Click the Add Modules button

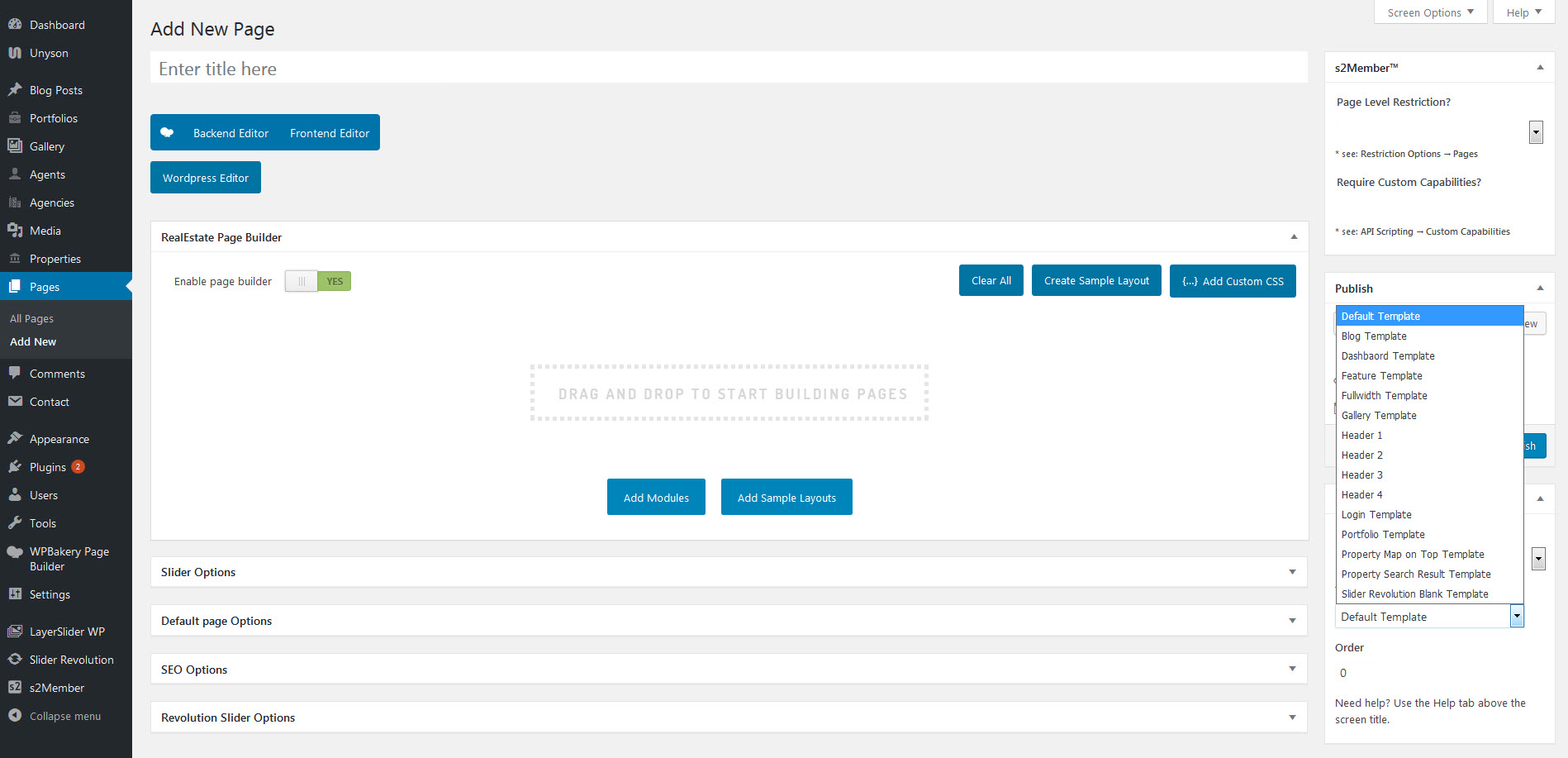tap(656, 497)
